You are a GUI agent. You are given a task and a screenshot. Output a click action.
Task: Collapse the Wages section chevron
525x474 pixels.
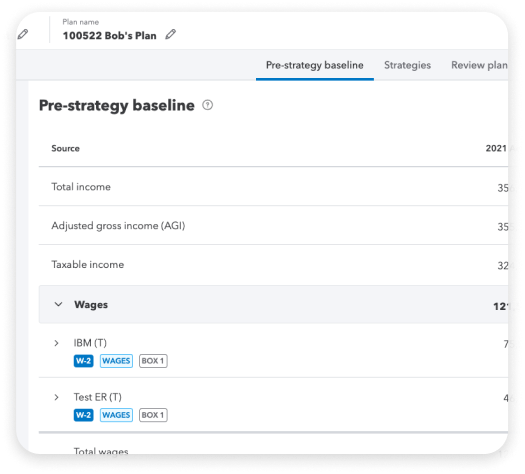tap(58, 304)
